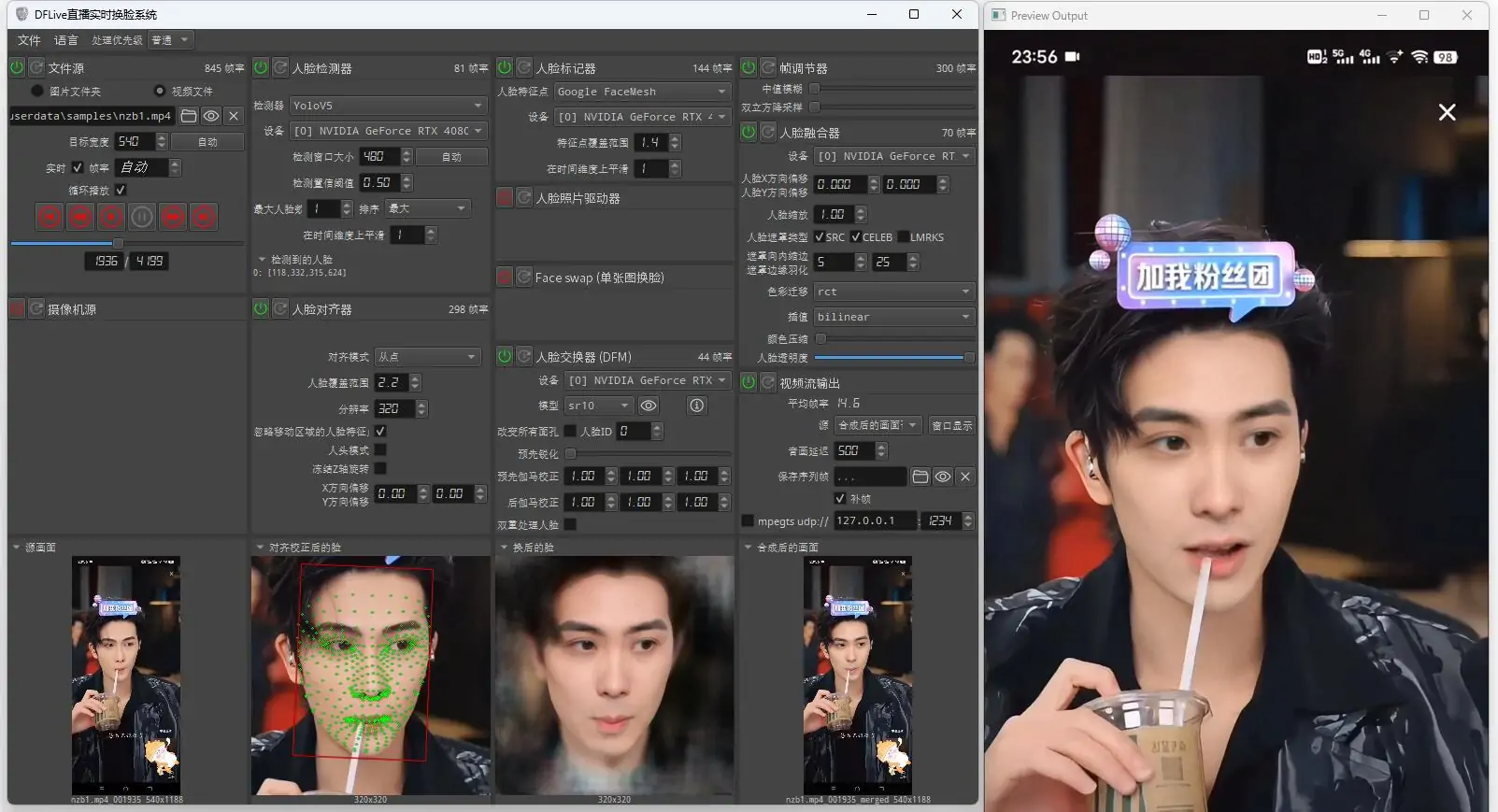Enable the LMRKS mask type checkbox
1498x812 pixels.
903,237
